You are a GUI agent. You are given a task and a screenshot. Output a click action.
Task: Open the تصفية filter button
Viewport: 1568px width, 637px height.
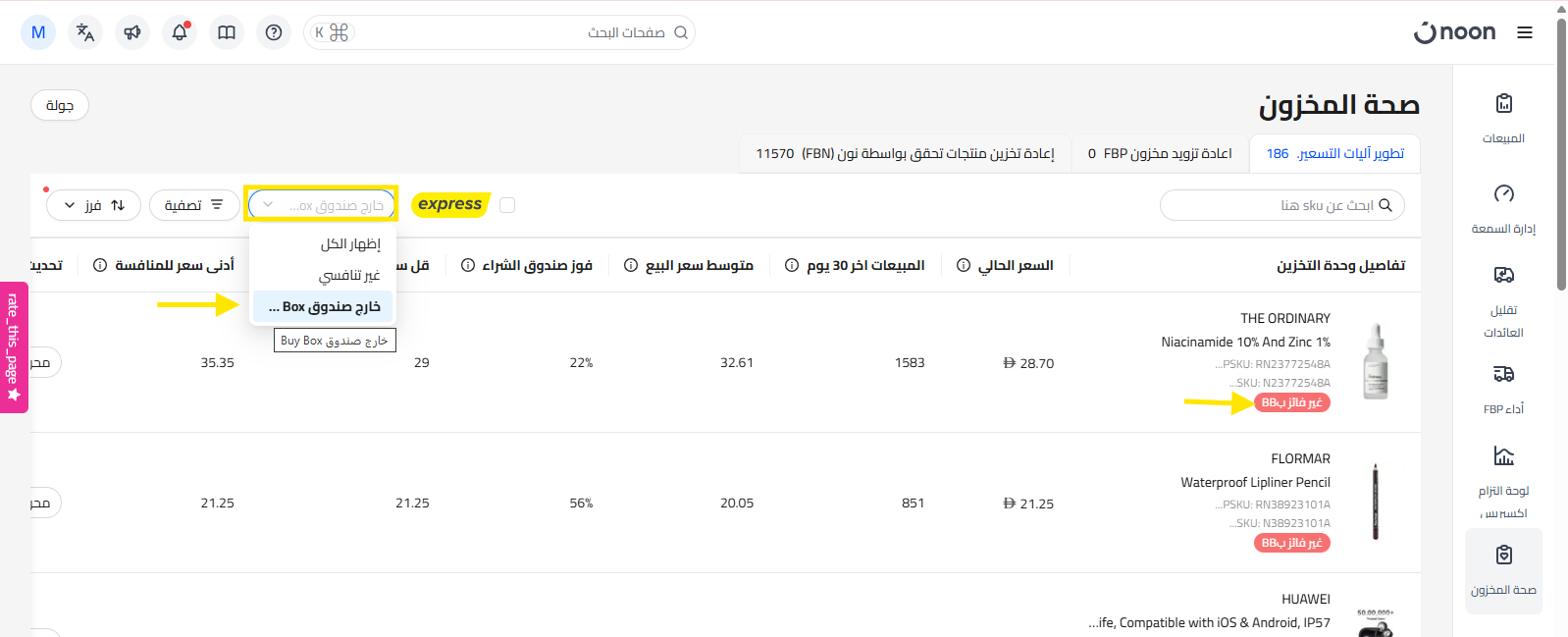click(x=194, y=205)
